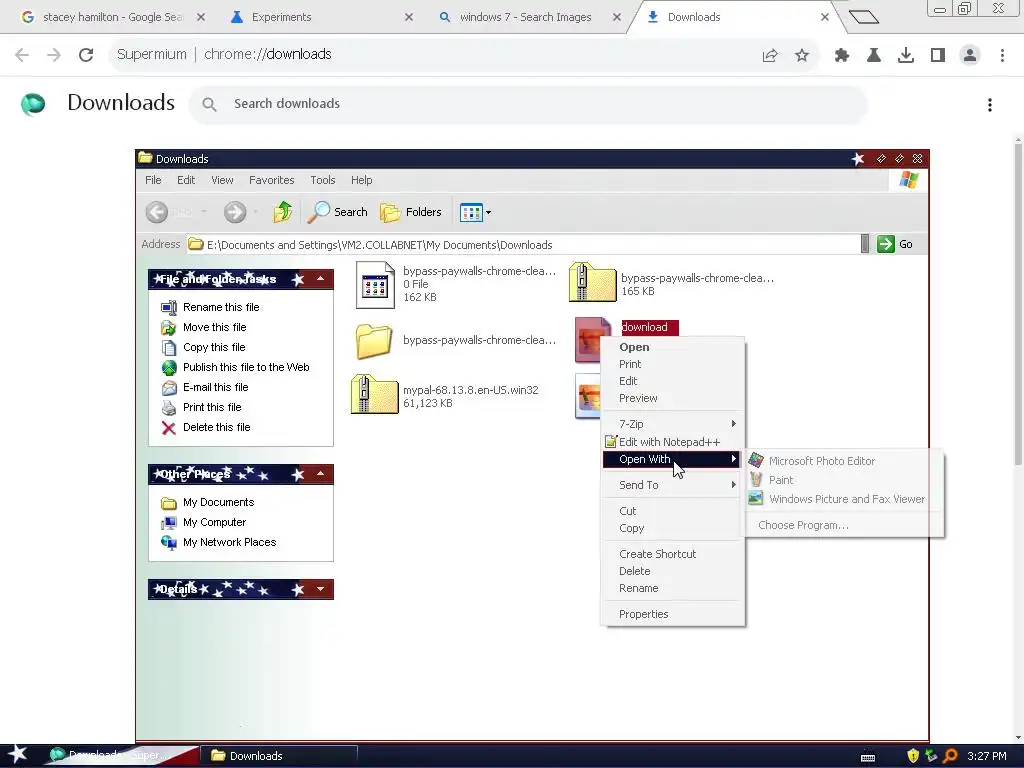Bookmark this page with the star icon
Viewport: 1024px width, 768px height.
click(802, 56)
